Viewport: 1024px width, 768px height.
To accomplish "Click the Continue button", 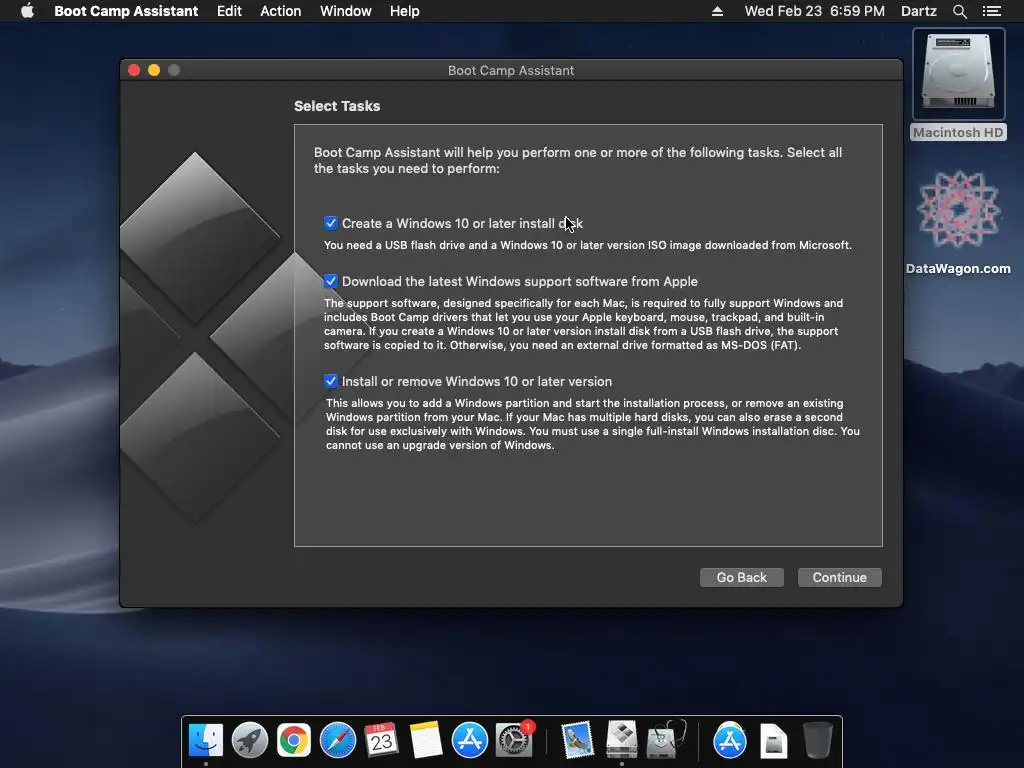I will click(x=840, y=577).
